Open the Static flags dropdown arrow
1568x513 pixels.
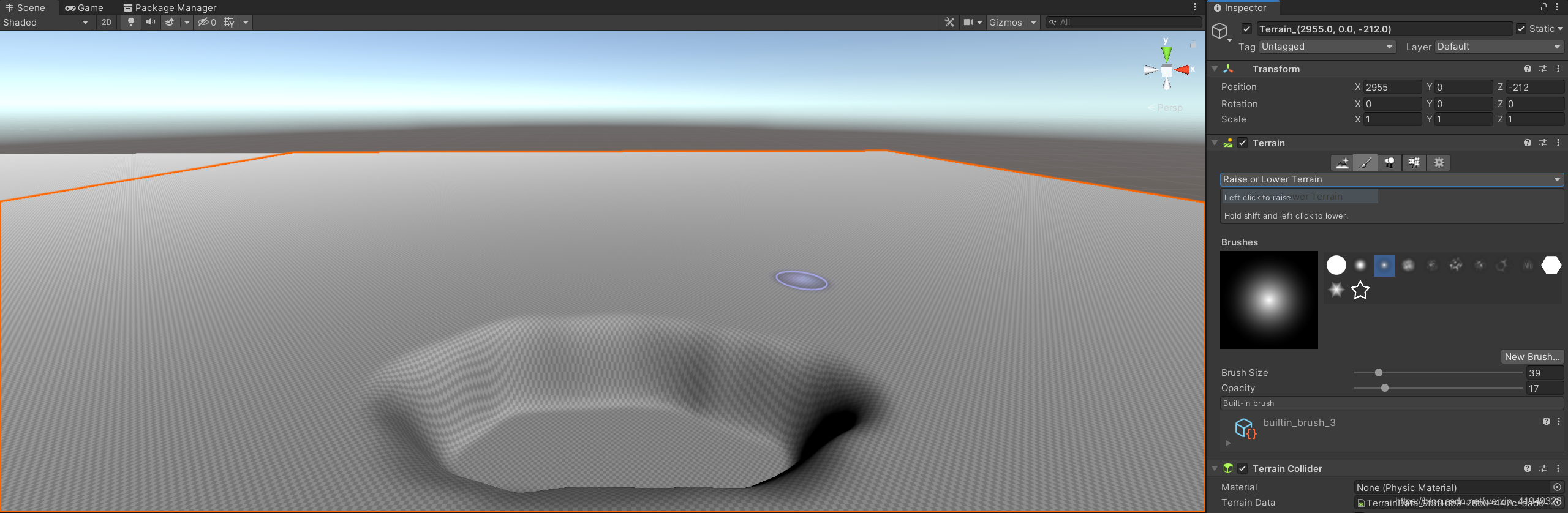(x=1560, y=29)
